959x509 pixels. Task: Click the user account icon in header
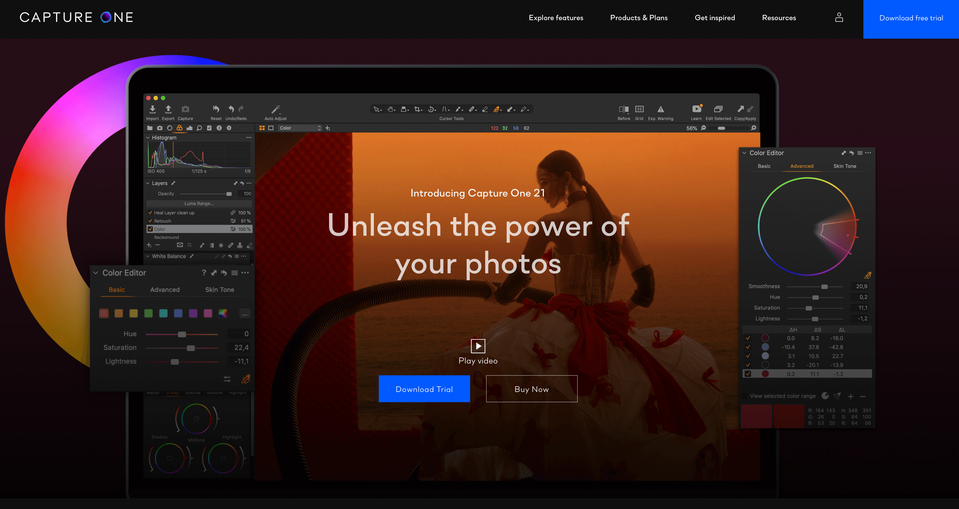click(x=839, y=18)
